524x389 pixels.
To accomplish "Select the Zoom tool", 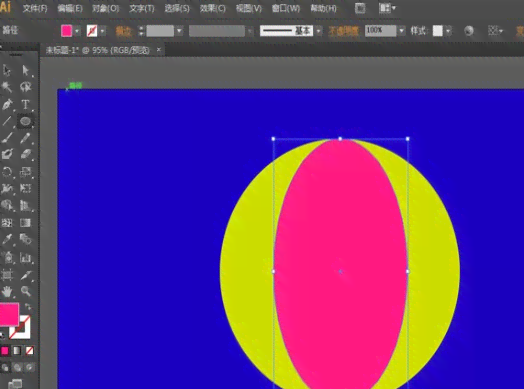I will 25,291.
